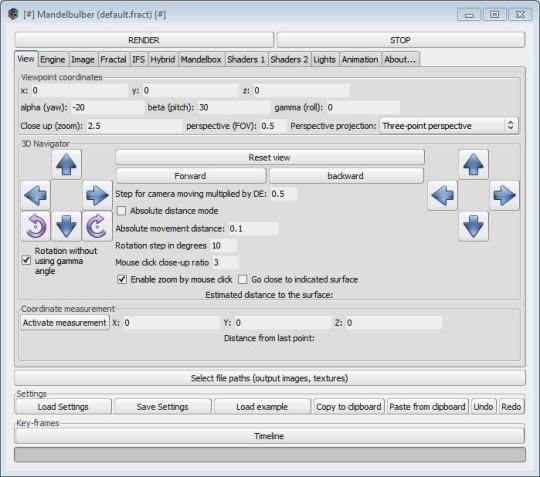The height and width of the screenshot is (477, 540).
Task: Open the Animation tab
Action: coord(360,60)
